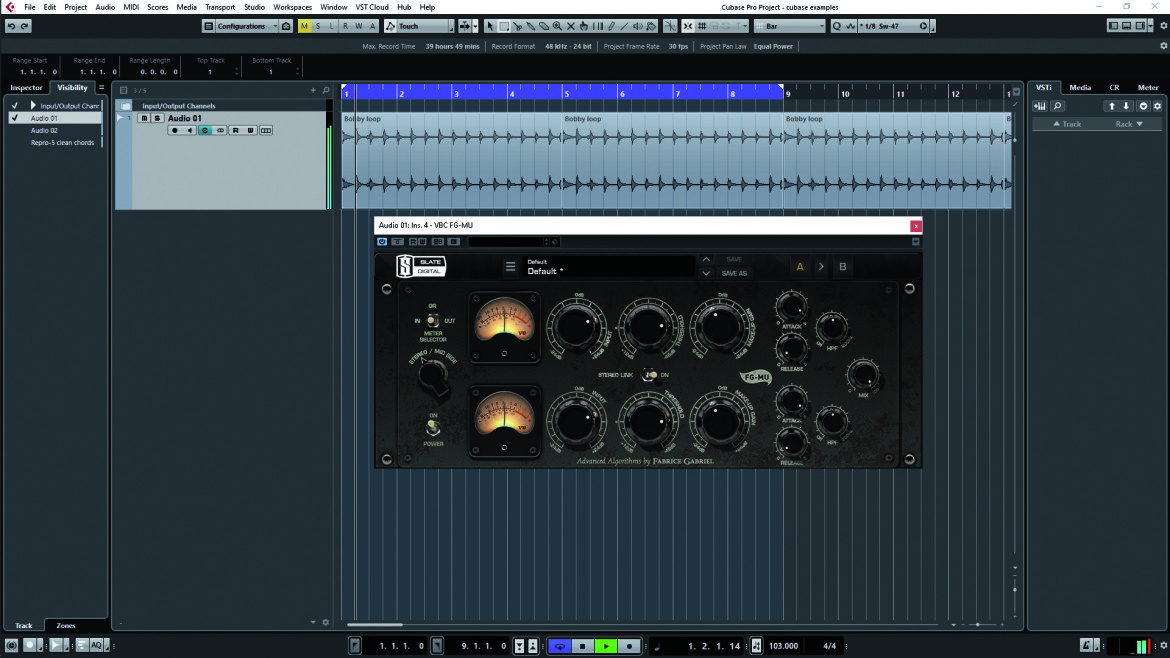Screen dimensions: 1170x658
Task: Open the Cubase logo icon in title bar
Action: (10, 7)
